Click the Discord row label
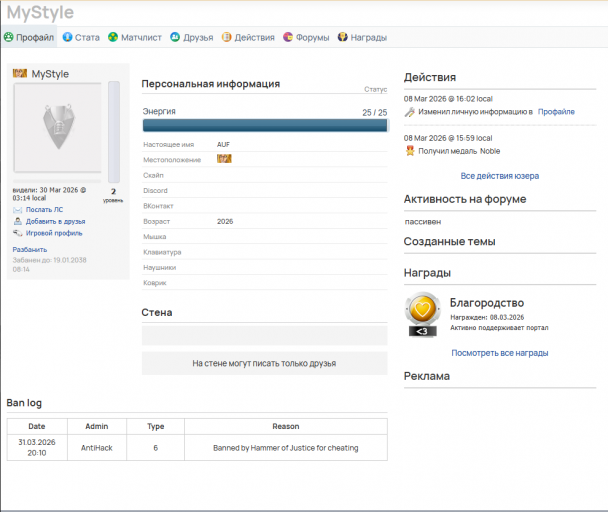 click(x=155, y=190)
